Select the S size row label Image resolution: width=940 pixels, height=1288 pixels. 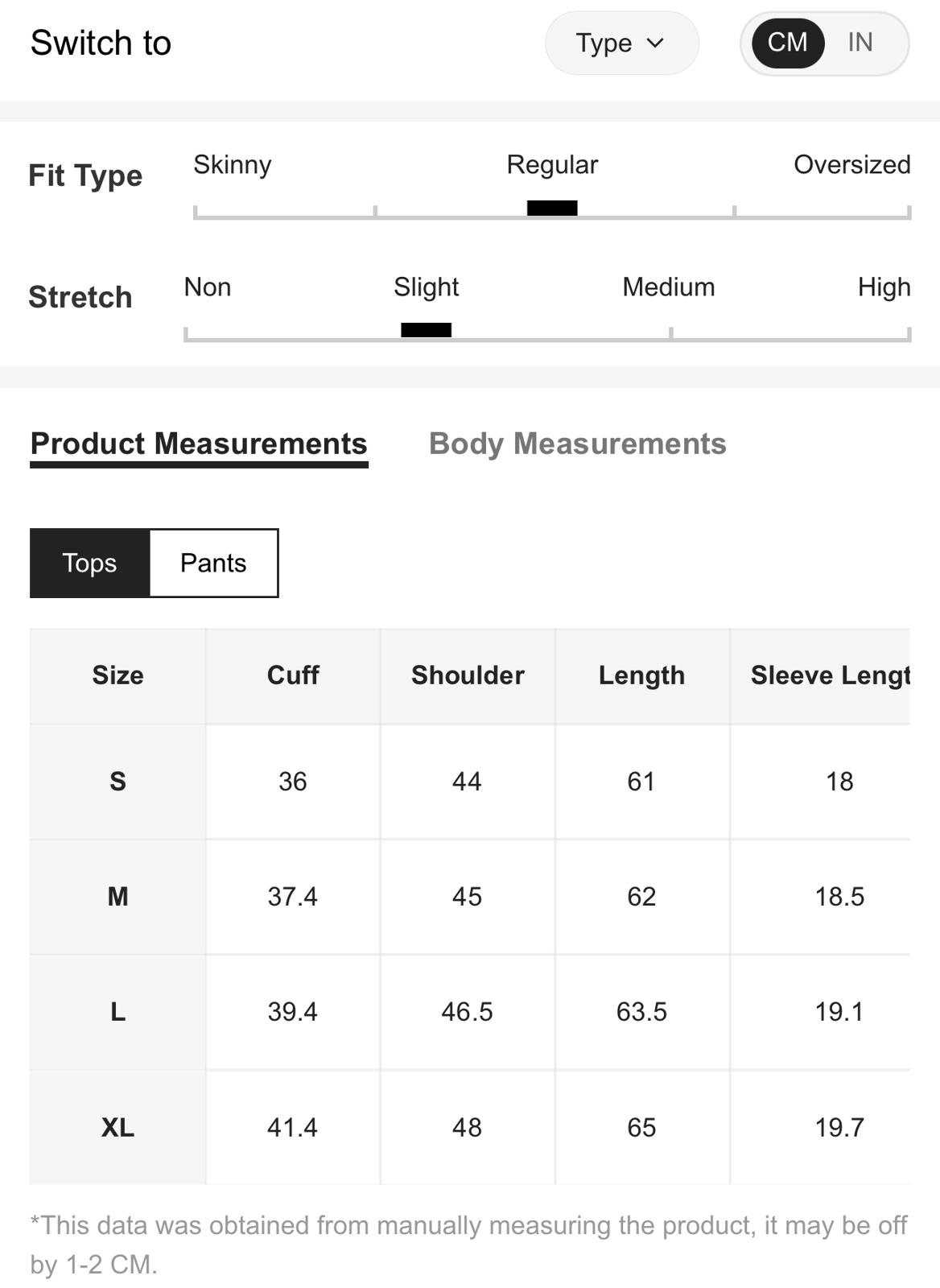(117, 781)
